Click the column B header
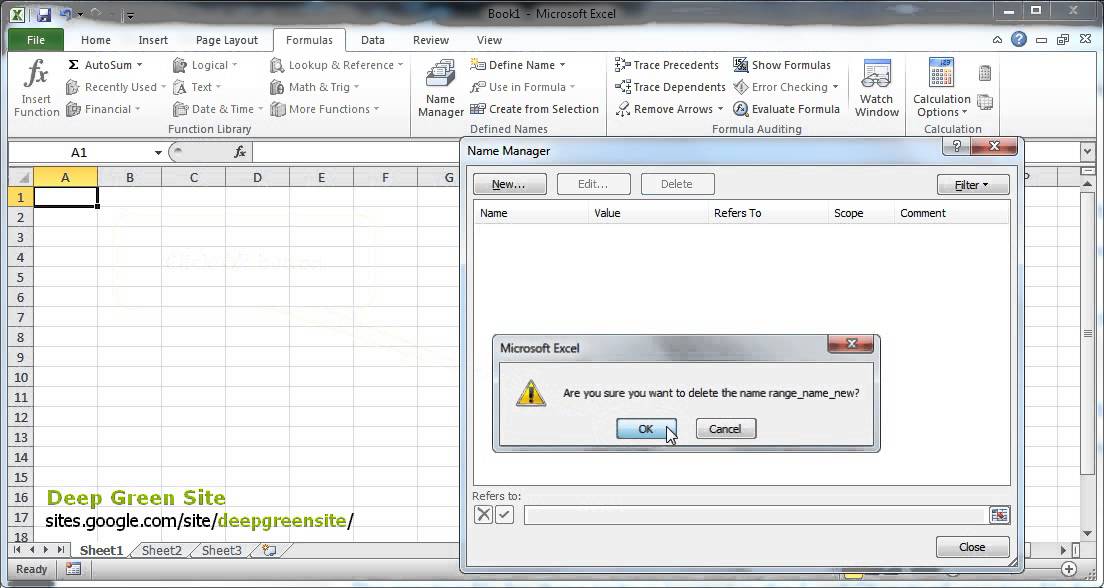 (130, 178)
